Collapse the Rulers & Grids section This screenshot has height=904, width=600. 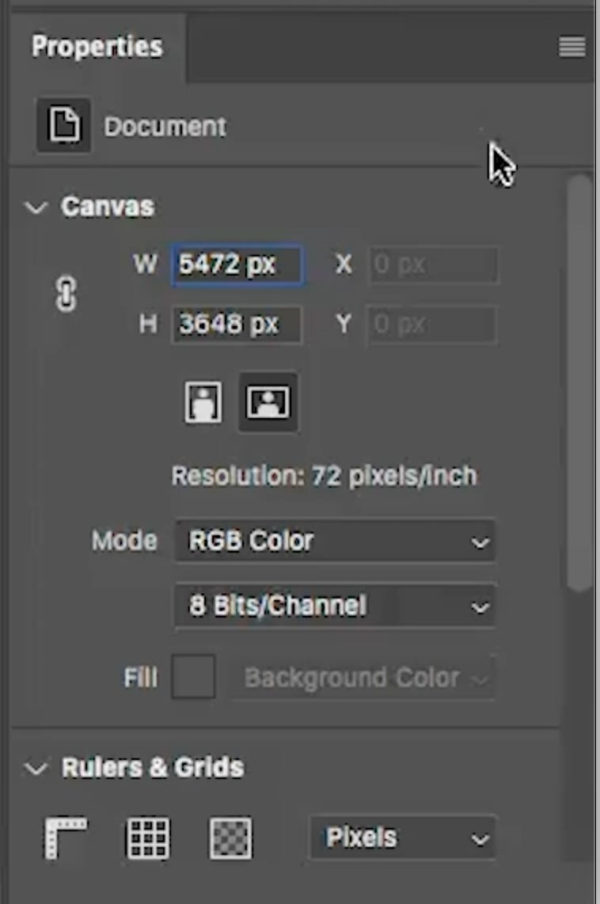[36, 767]
